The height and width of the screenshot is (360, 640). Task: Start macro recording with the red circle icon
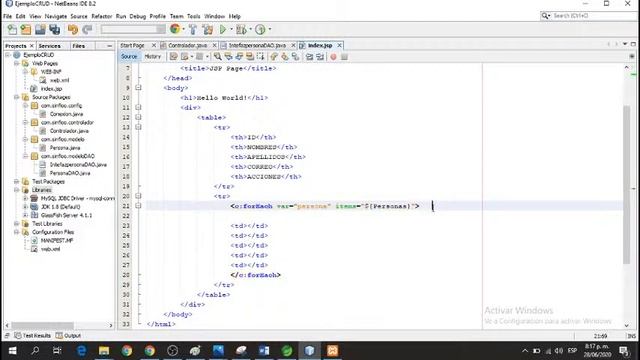coord(333,57)
